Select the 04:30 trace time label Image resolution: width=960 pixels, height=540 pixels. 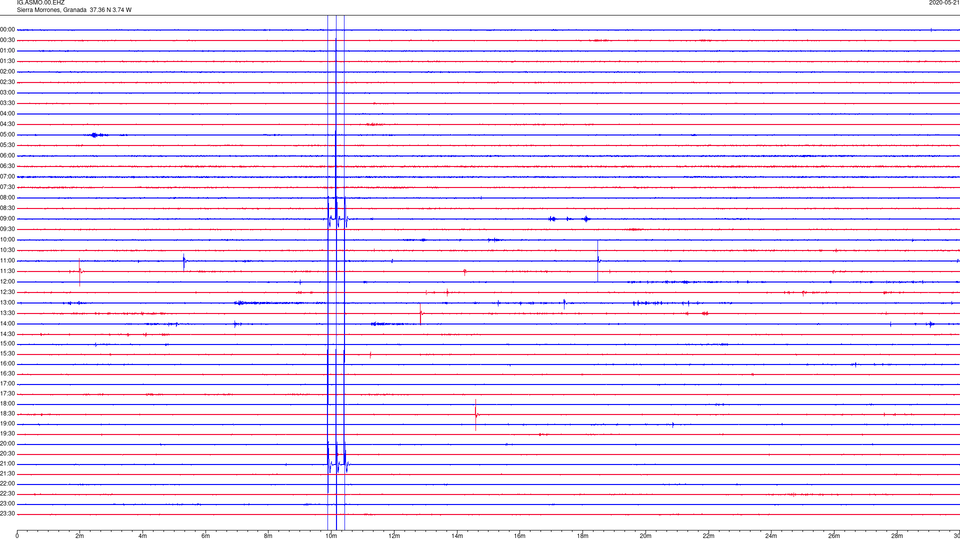coord(7,124)
